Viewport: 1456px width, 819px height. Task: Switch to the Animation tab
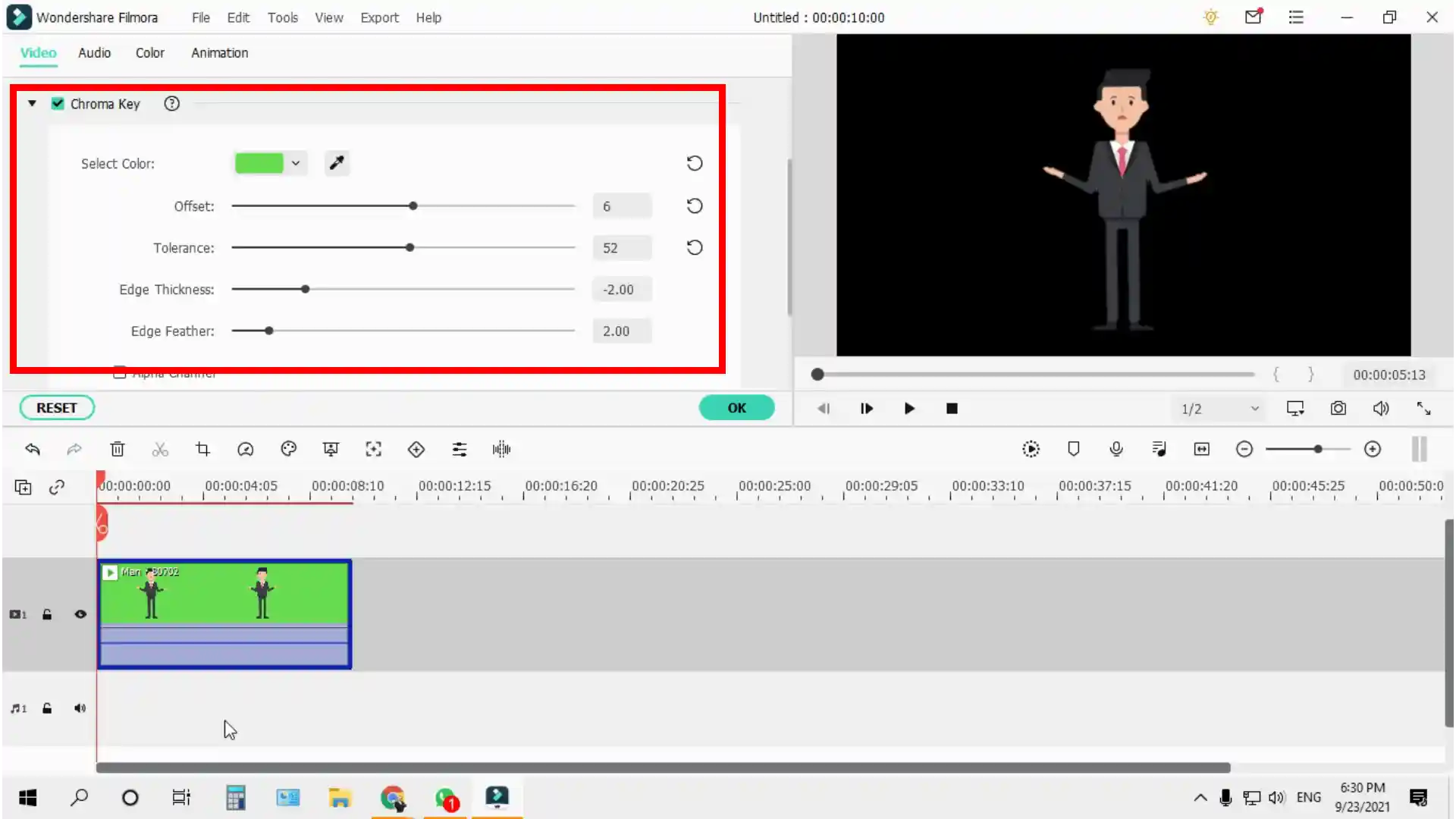(219, 53)
